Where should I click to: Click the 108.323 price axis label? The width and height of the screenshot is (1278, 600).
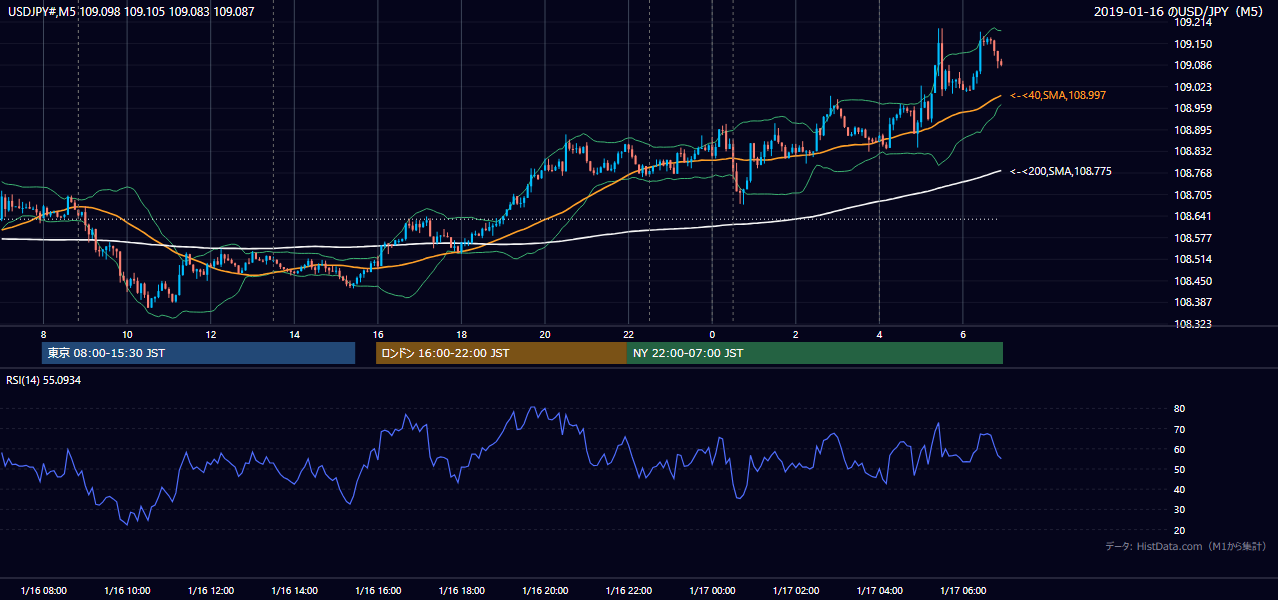tap(1194, 325)
